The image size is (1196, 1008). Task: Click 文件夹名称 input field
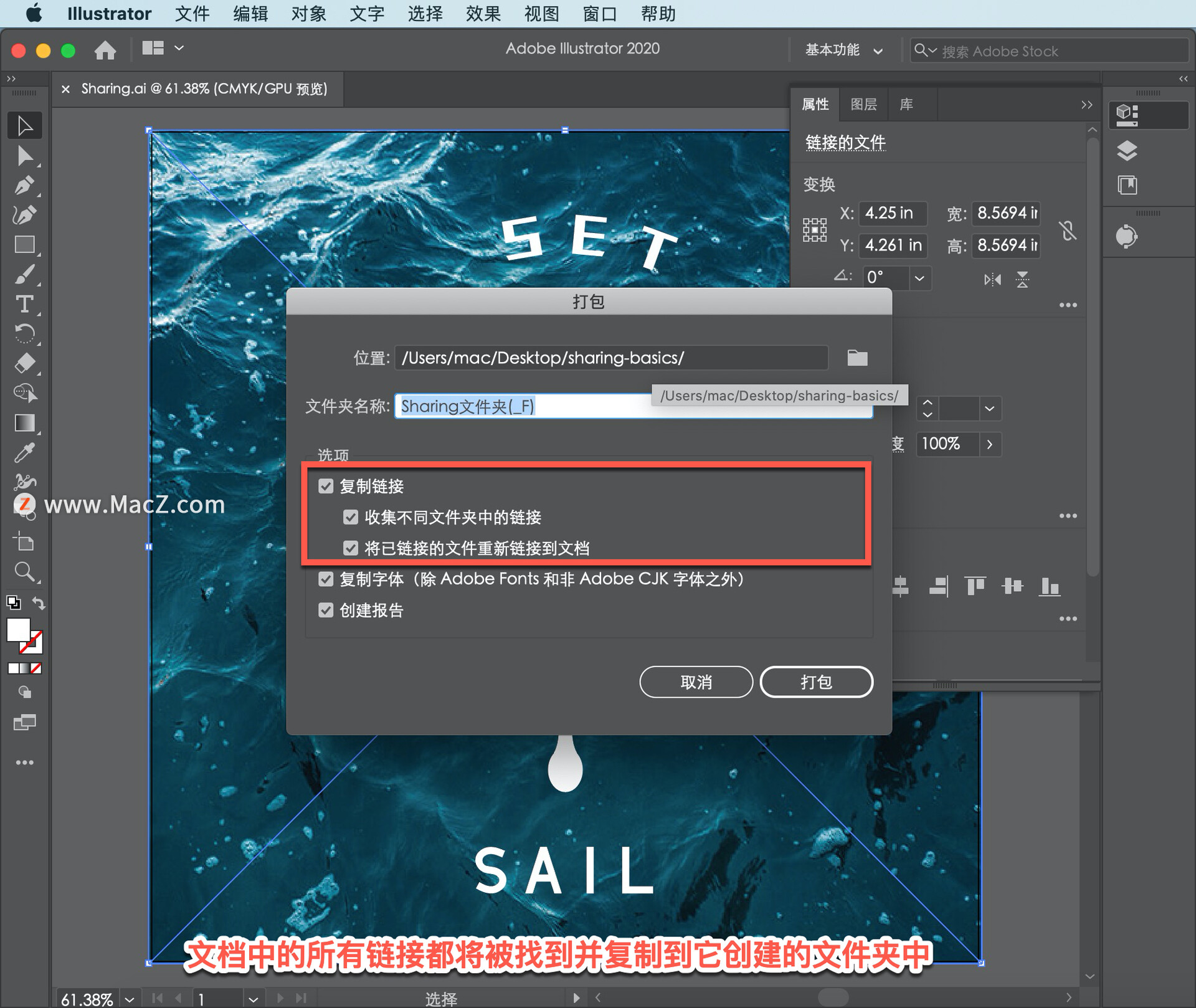[634, 406]
